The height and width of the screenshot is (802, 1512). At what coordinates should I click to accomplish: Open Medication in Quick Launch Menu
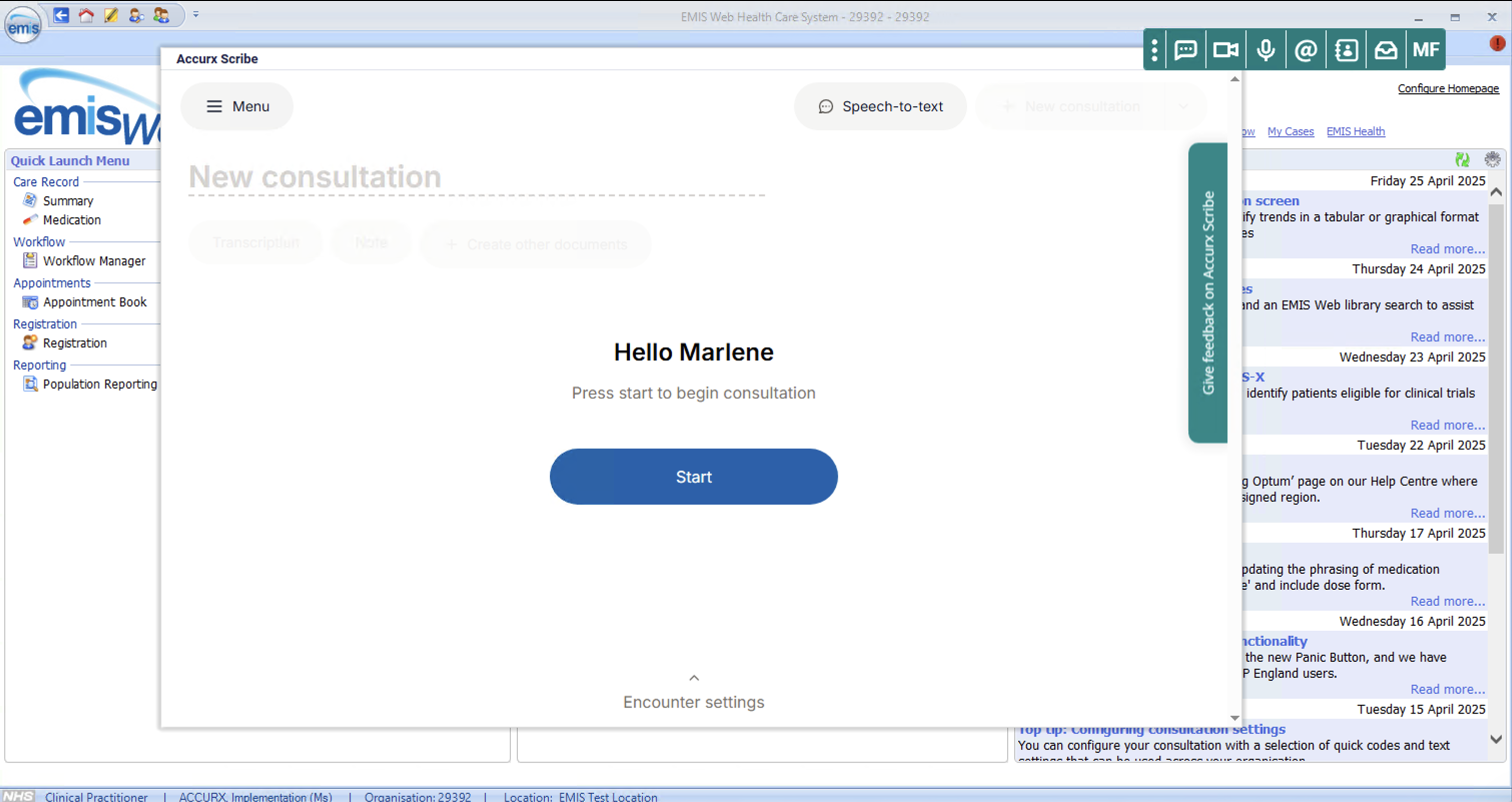pos(72,220)
